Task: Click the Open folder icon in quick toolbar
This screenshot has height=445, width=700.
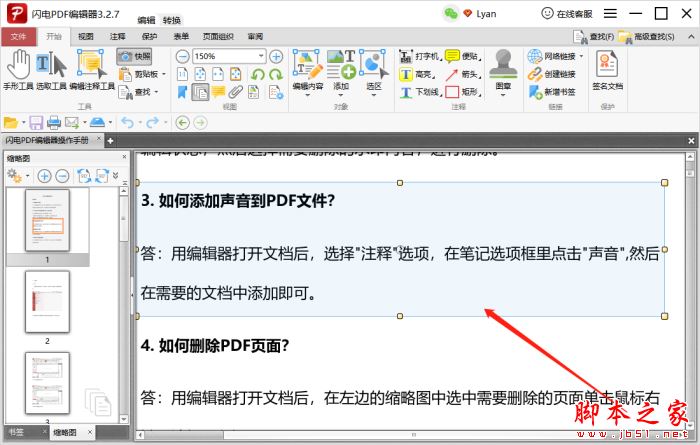Action: pyautogui.click(x=11, y=122)
